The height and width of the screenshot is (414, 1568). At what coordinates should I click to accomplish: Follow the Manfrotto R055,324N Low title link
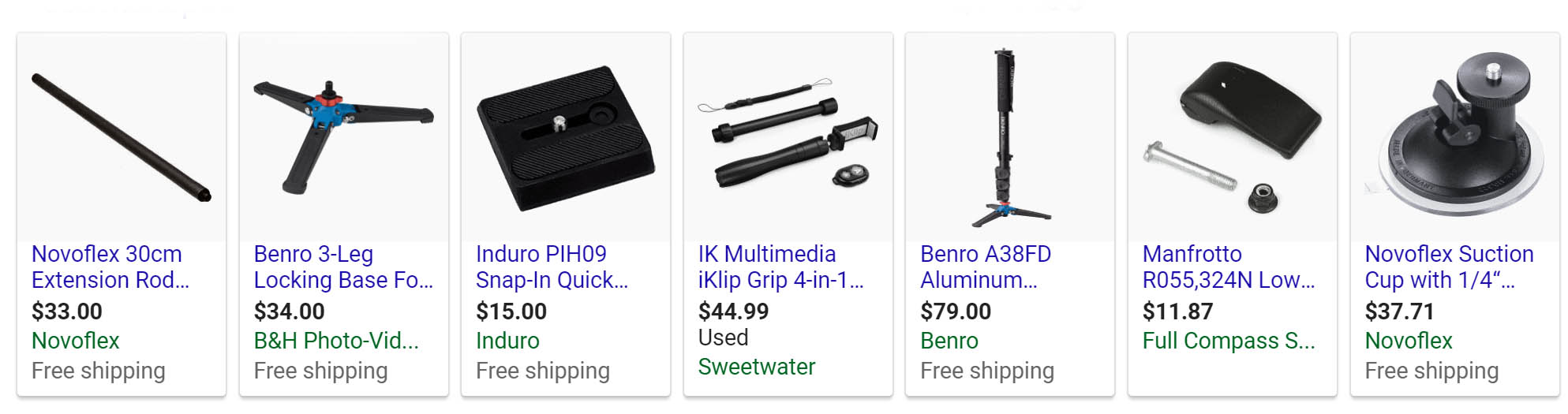tap(1229, 267)
